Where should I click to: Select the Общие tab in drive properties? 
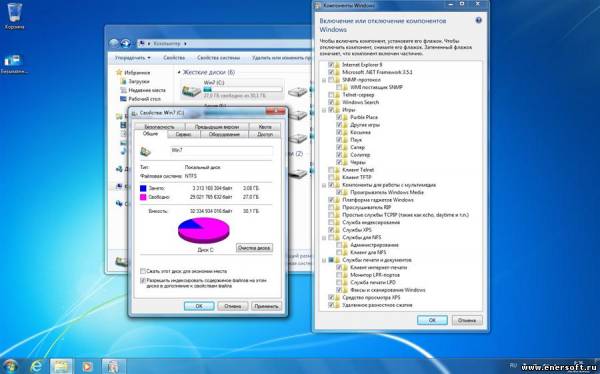click(151, 134)
